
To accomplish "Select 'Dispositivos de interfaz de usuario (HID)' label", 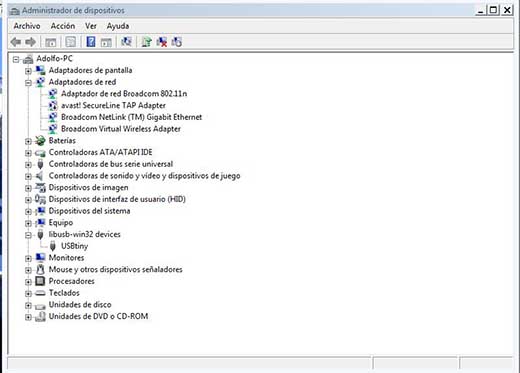I will [117, 199].
